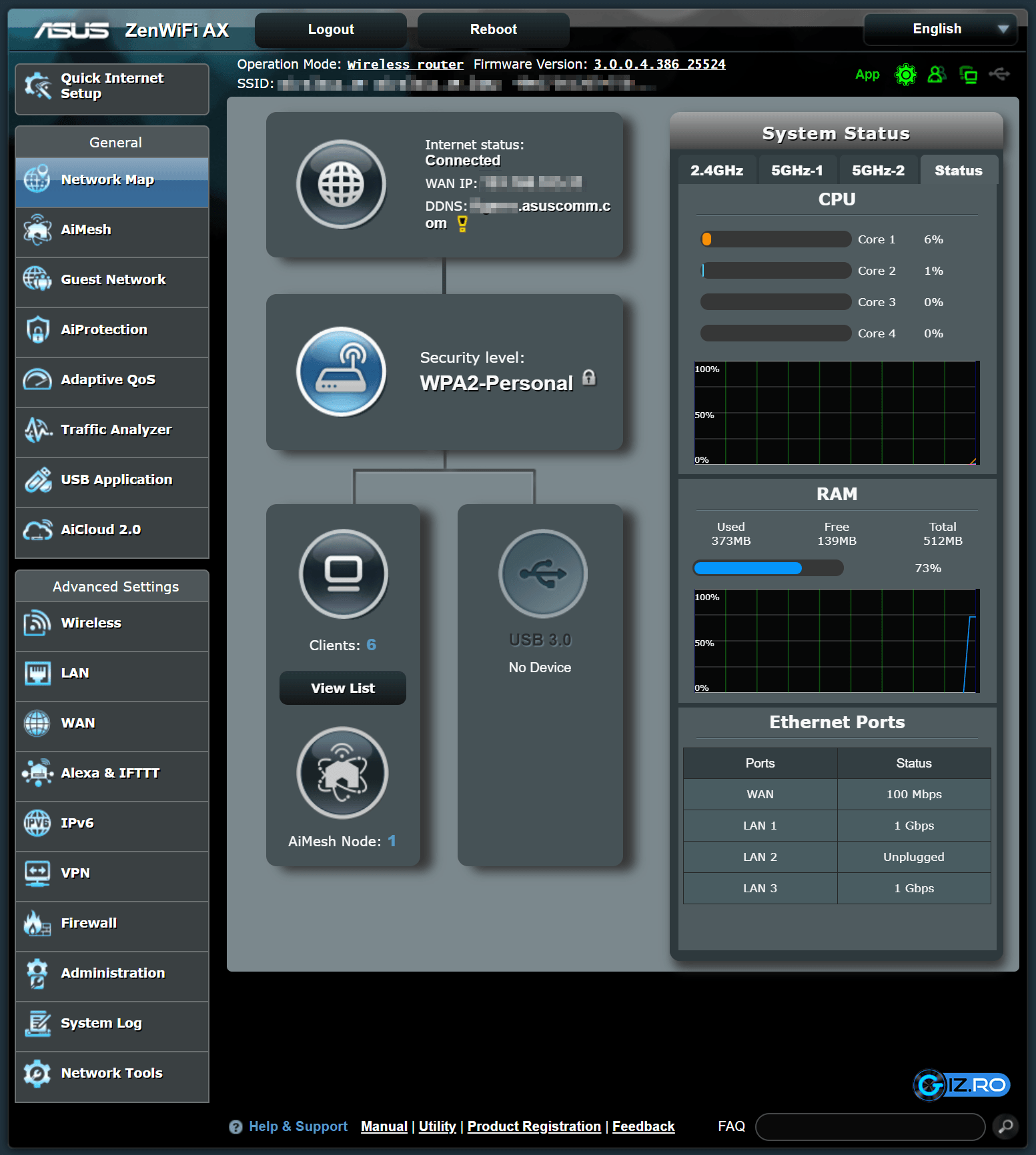
Task: Click the FAQ search magnifier icon
Action: 1005,1126
